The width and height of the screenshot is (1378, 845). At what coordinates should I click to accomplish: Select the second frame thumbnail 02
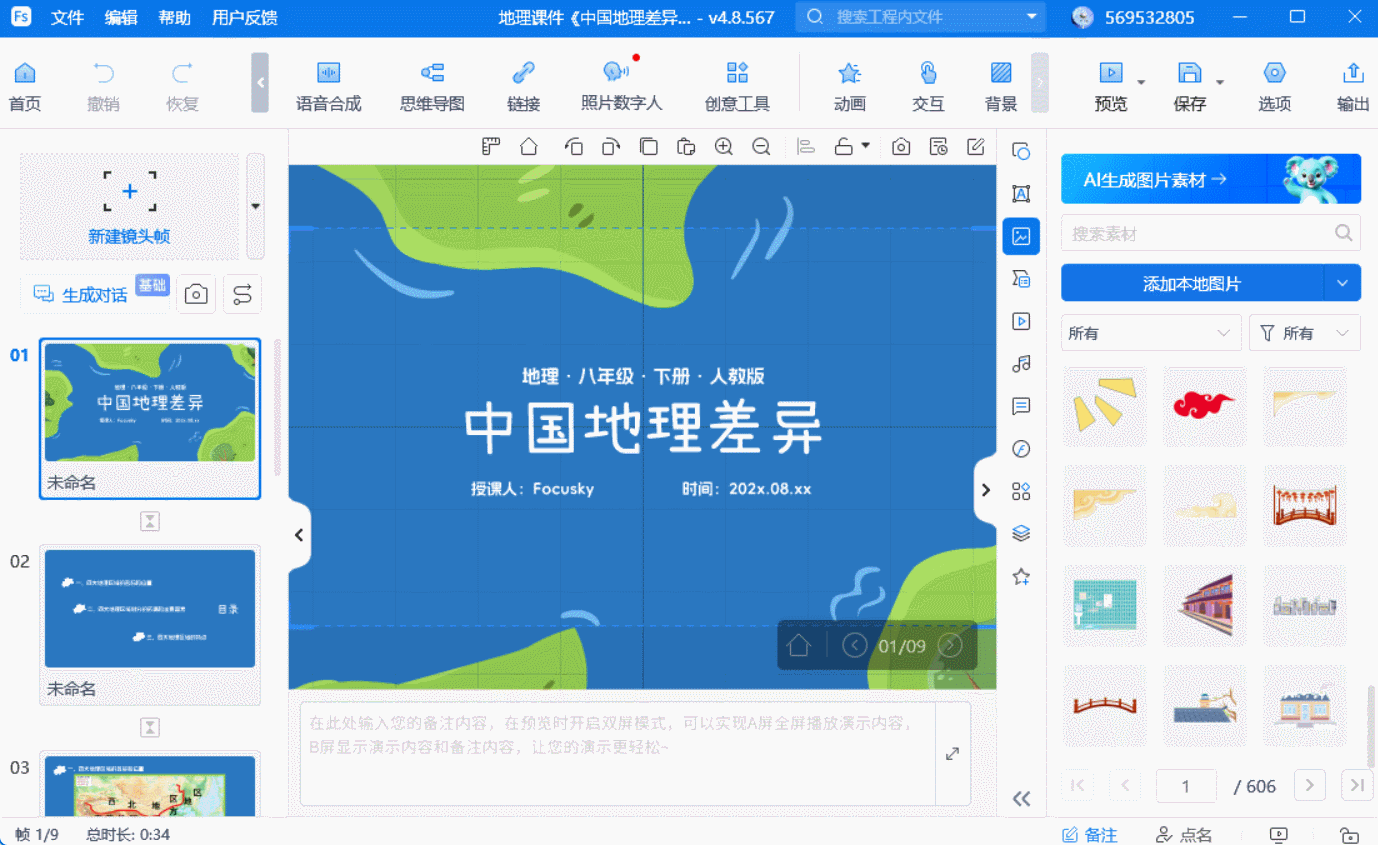coord(149,608)
